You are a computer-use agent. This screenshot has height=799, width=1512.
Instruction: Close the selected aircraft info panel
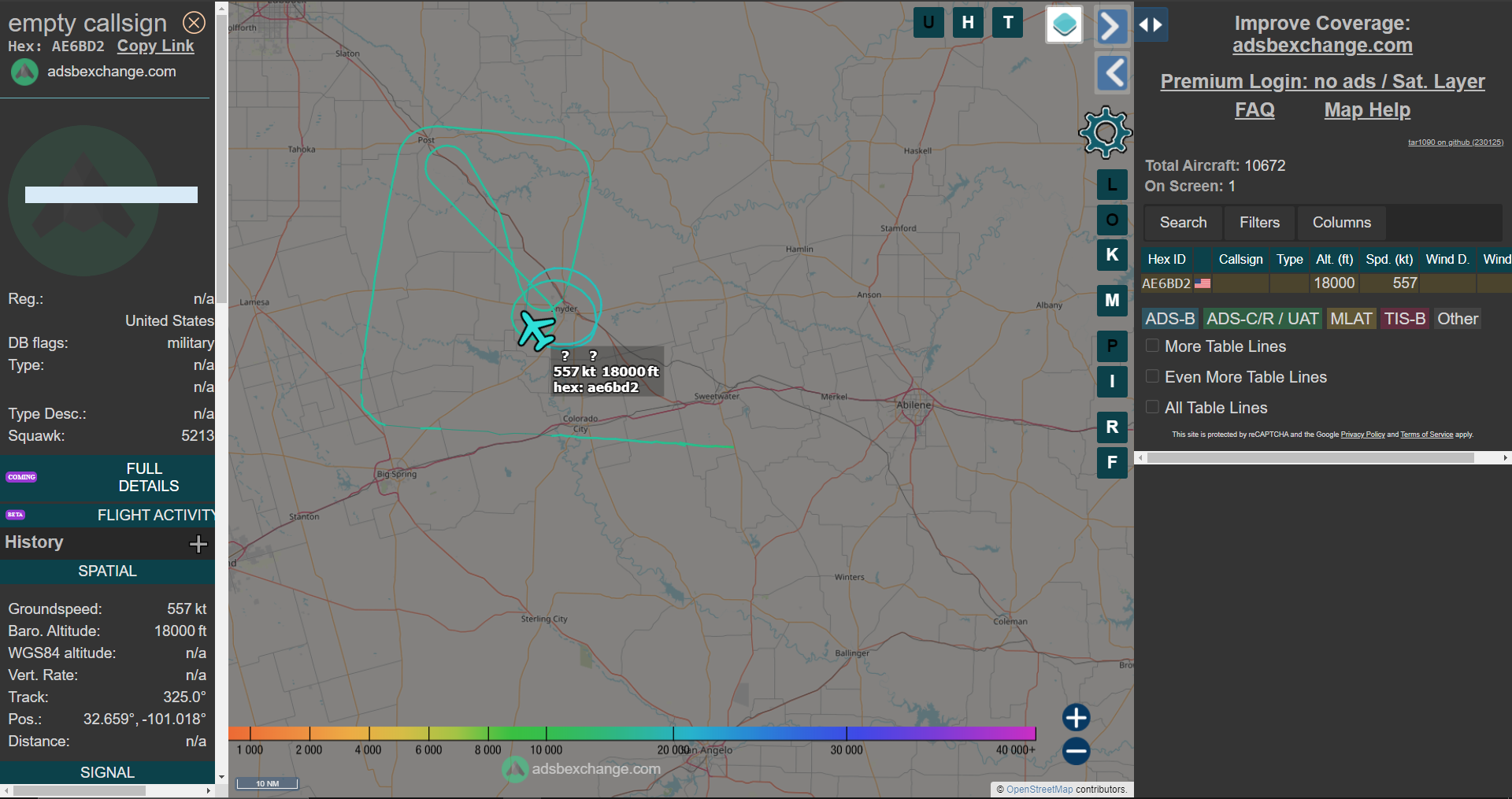click(194, 23)
